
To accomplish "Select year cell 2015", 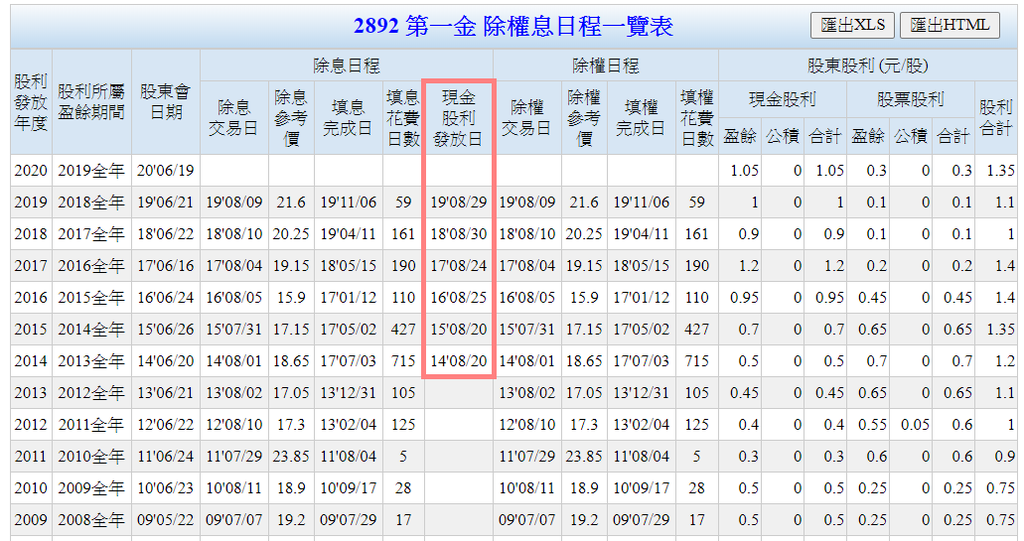I will [x=31, y=329].
